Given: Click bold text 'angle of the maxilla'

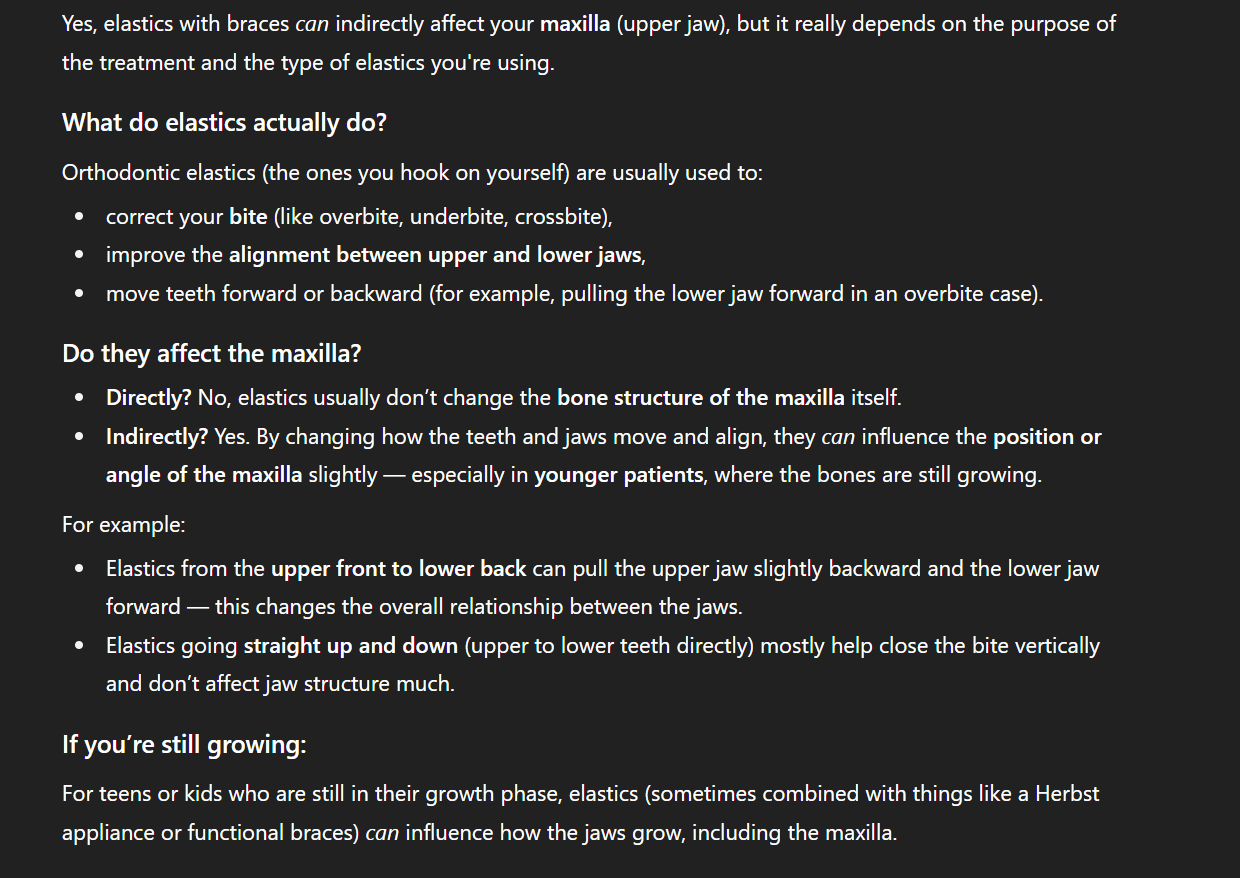Looking at the screenshot, I should (x=204, y=475).
